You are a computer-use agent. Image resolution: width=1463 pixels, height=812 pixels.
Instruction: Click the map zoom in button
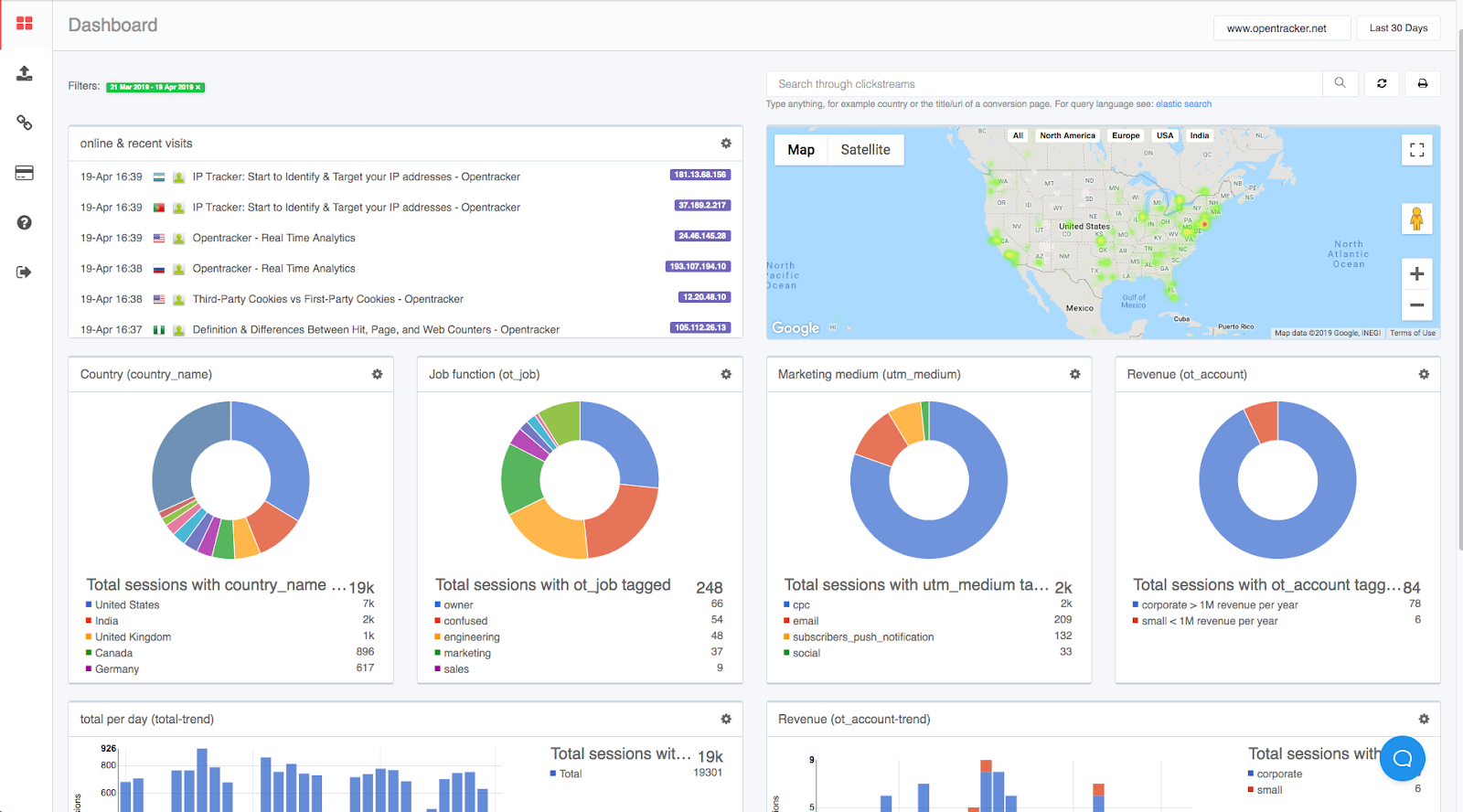[1416, 273]
